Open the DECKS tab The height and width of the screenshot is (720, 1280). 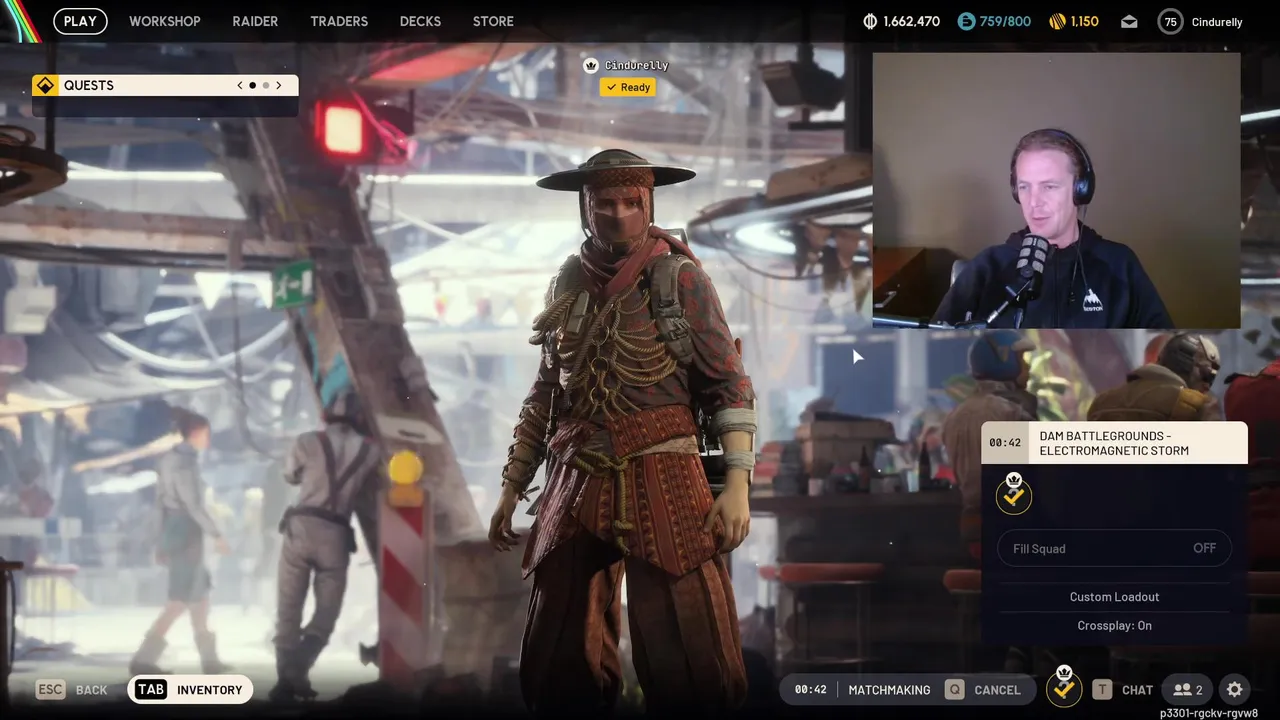[x=420, y=21]
